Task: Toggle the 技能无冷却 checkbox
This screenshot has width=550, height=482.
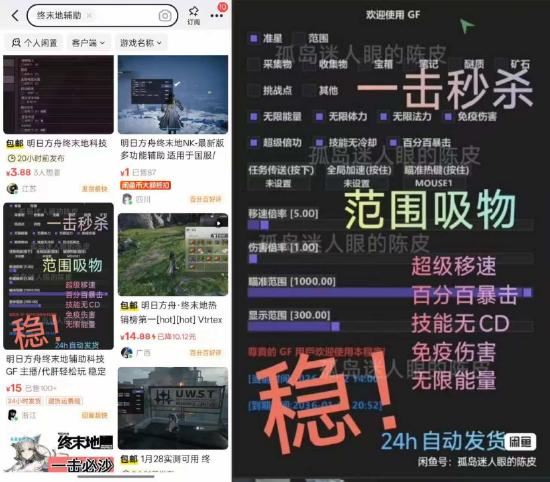Action: pyautogui.click(x=319, y=142)
